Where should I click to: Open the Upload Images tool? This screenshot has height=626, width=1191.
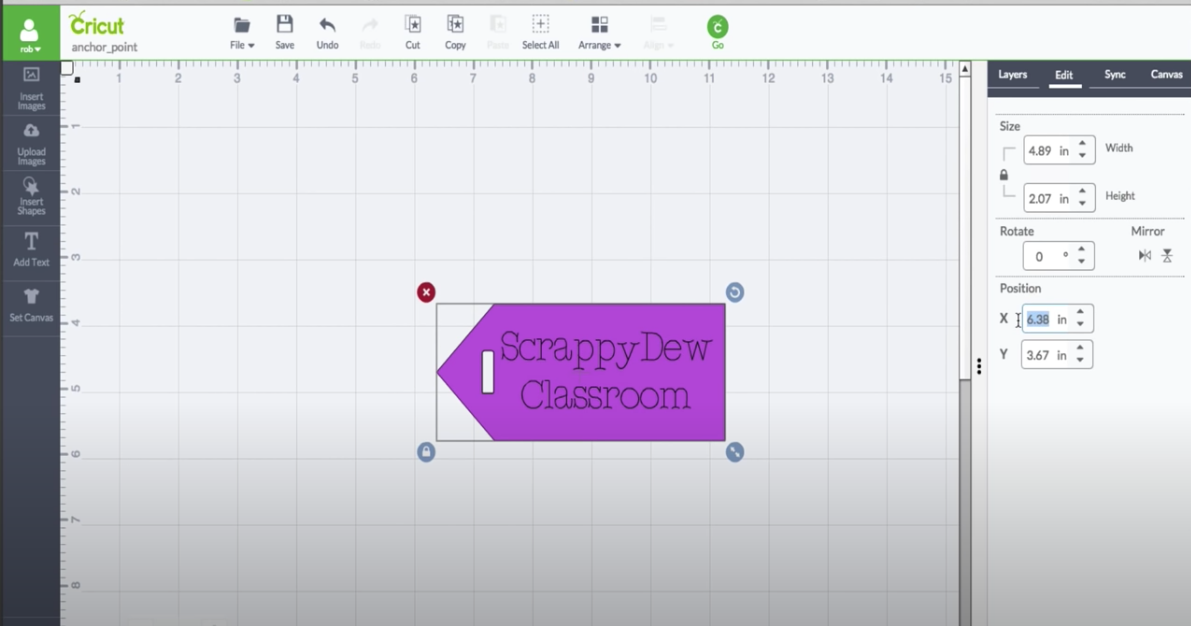coord(31,144)
